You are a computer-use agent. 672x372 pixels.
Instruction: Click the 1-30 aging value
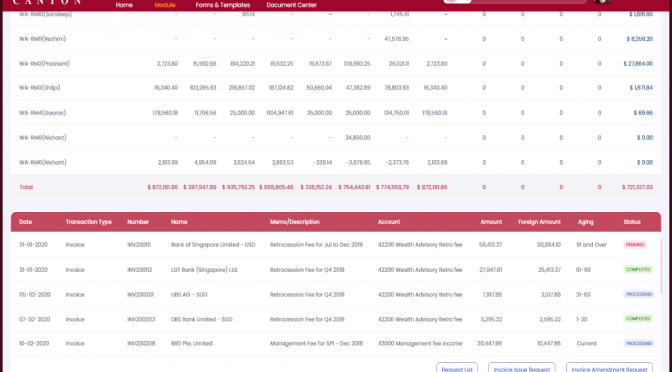[582, 320]
